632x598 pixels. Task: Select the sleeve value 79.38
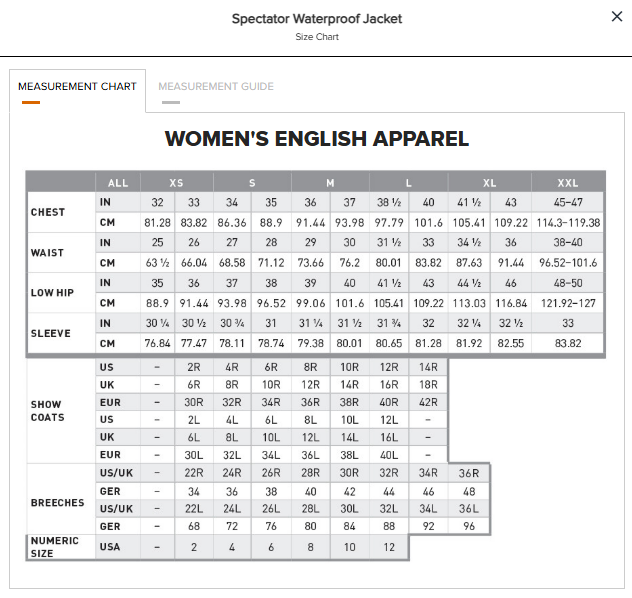click(x=310, y=343)
